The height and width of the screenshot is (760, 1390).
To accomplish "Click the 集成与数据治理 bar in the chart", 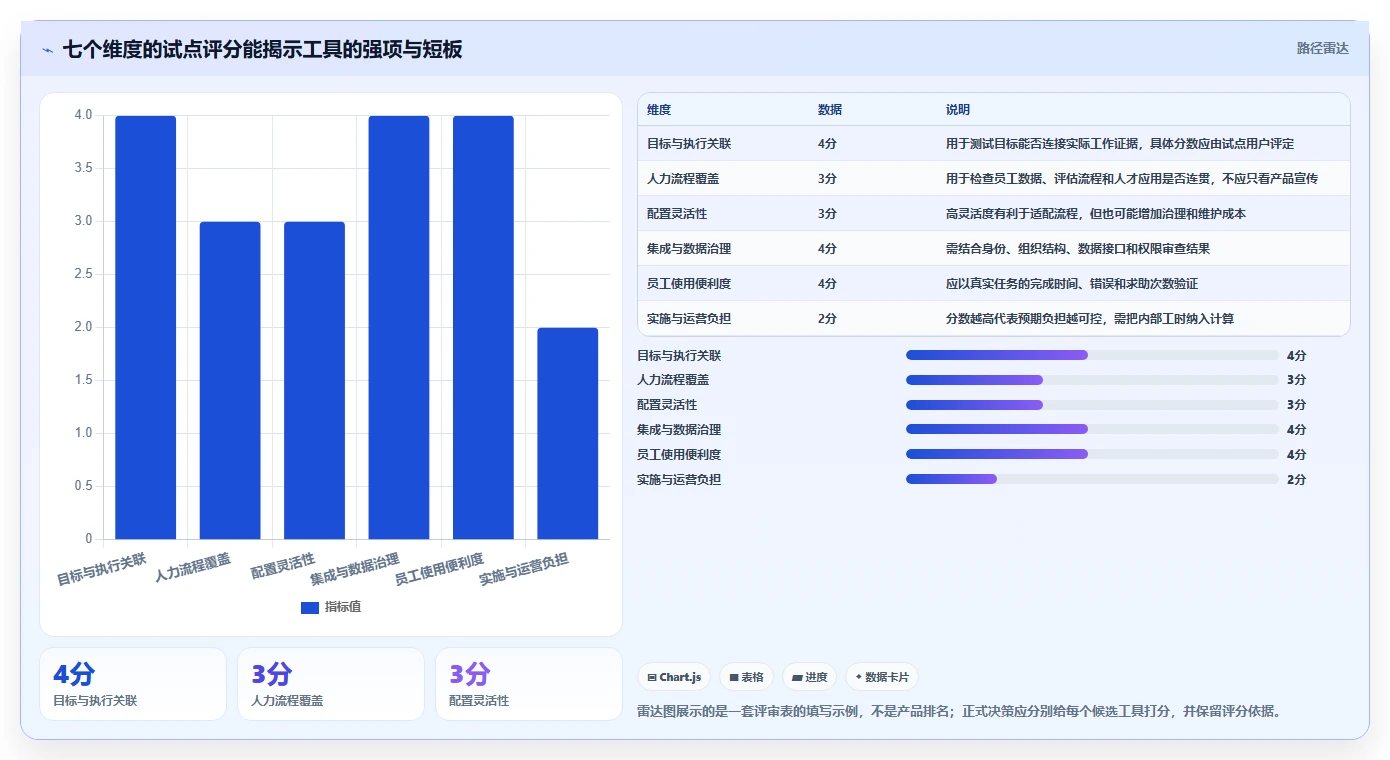I will click(x=399, y=327).
